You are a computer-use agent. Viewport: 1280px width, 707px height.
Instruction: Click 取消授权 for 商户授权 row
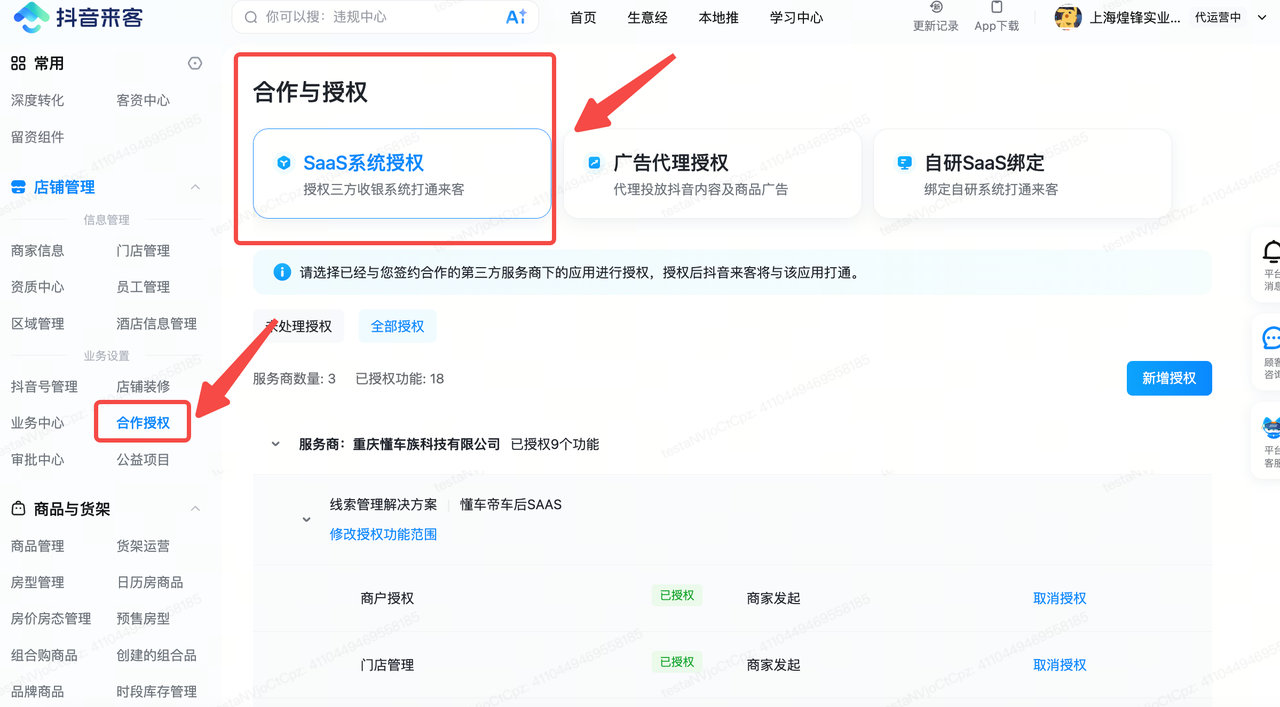coord(1059,598)
